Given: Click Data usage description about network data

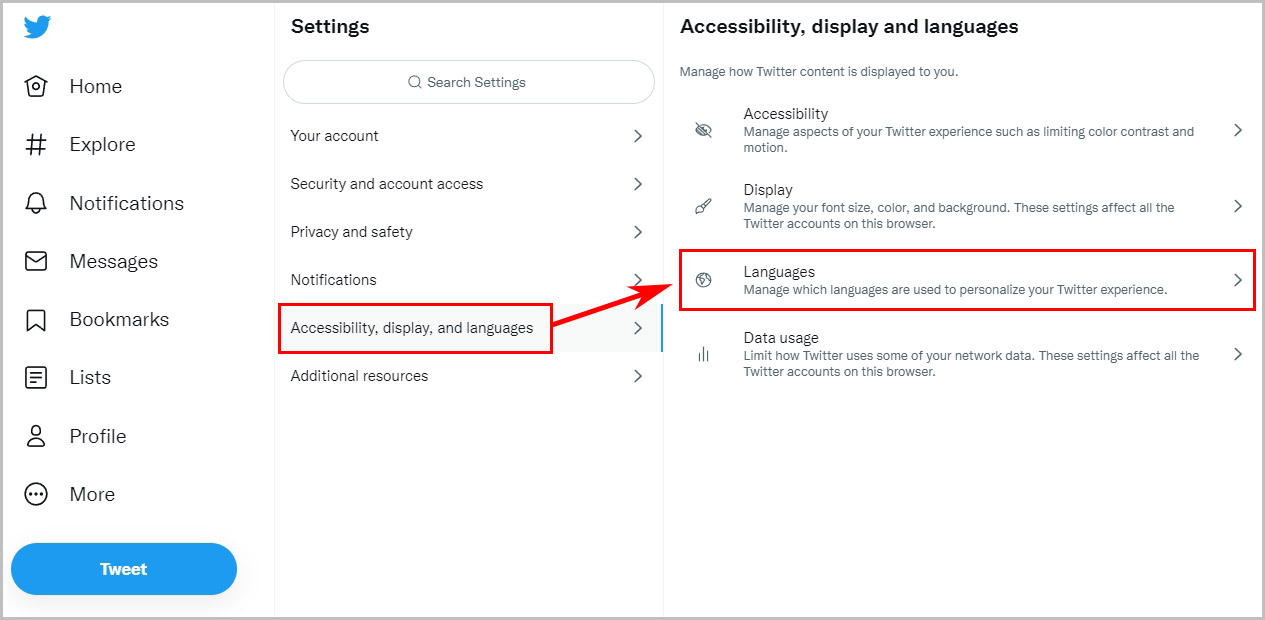Looking at the screenshot, I should [x=971, y=363].
